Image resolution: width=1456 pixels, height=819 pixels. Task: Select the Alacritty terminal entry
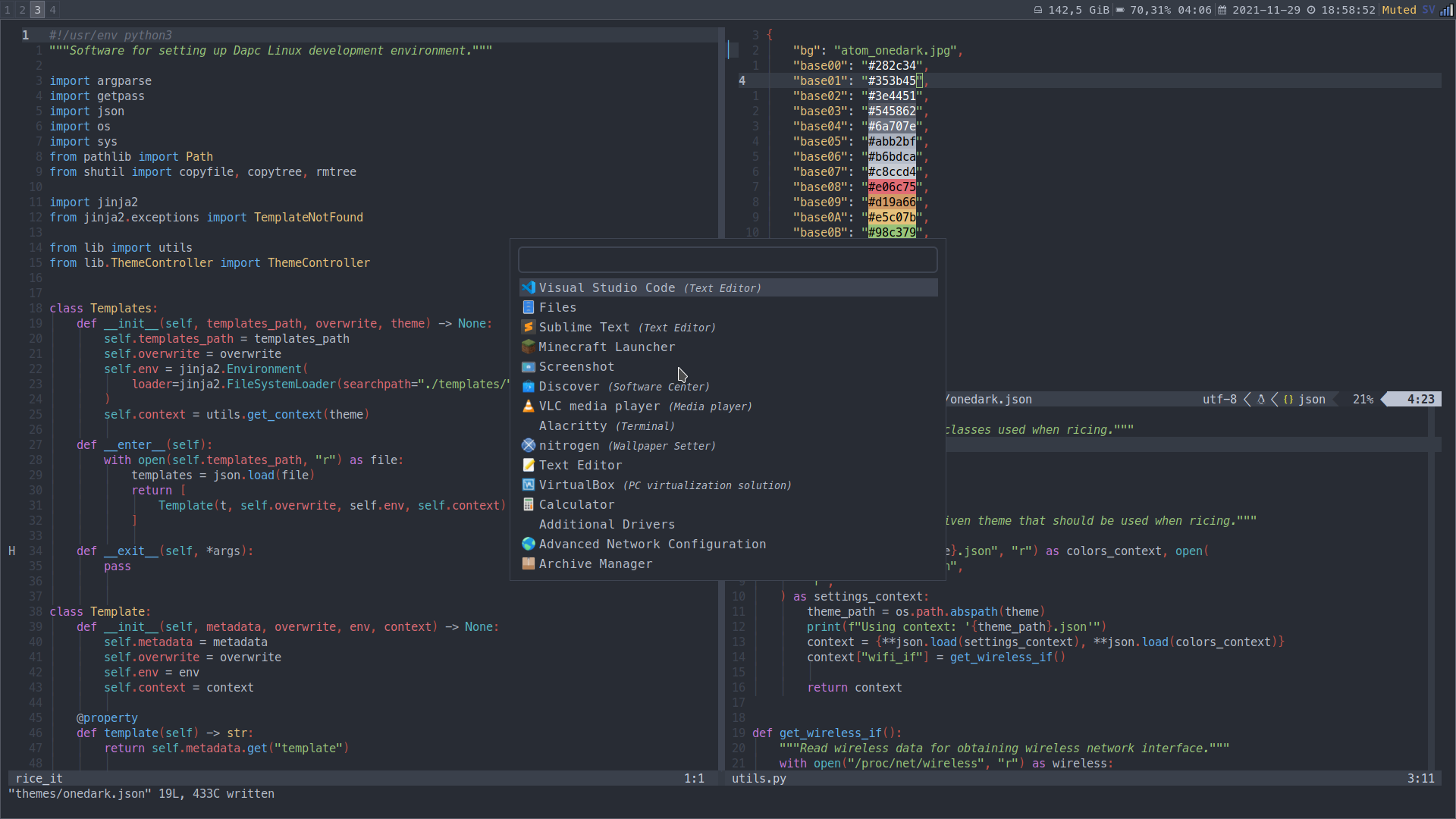573,425
